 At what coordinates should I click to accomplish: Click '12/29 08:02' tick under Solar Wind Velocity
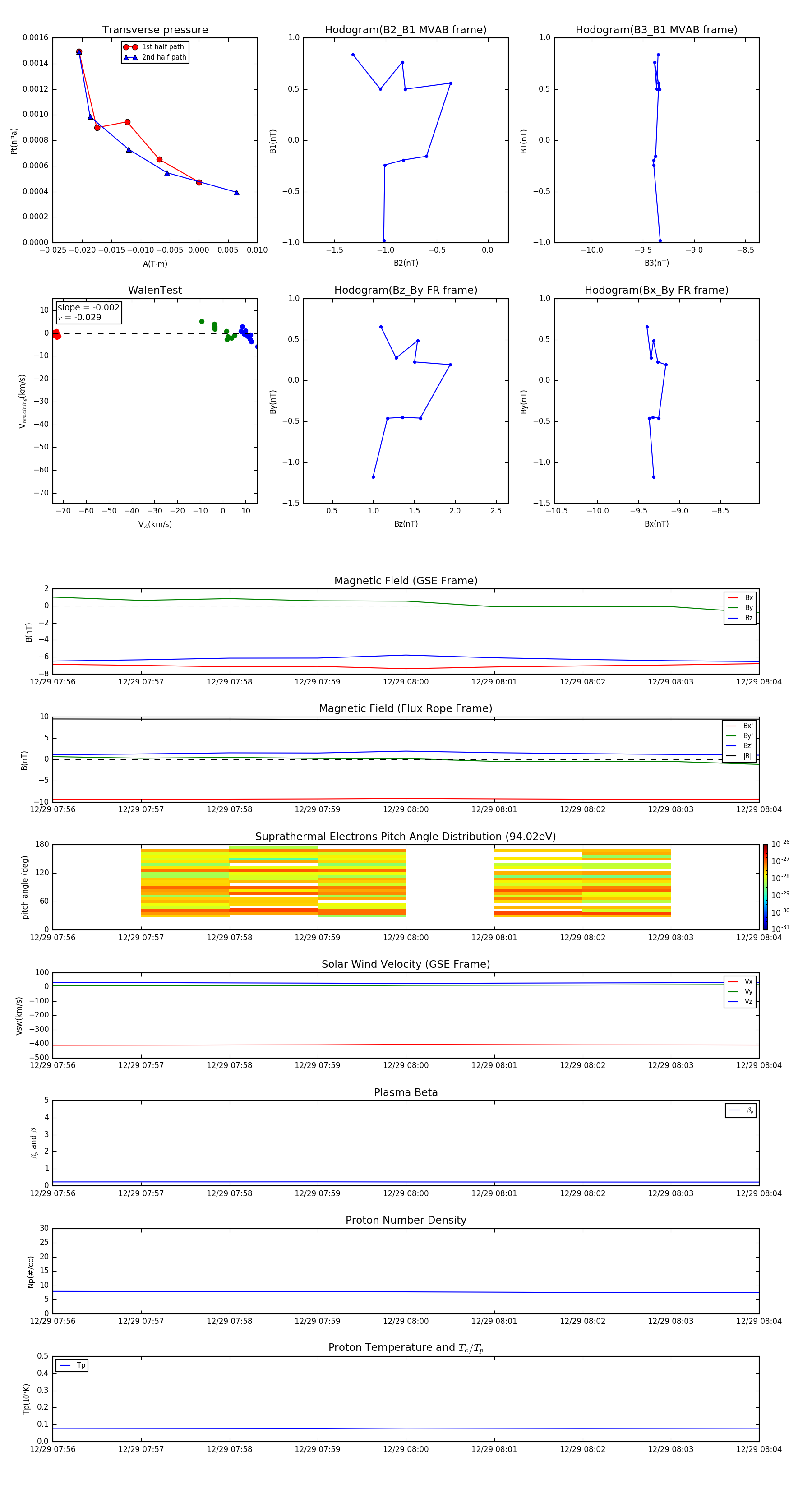[582, 1065]
